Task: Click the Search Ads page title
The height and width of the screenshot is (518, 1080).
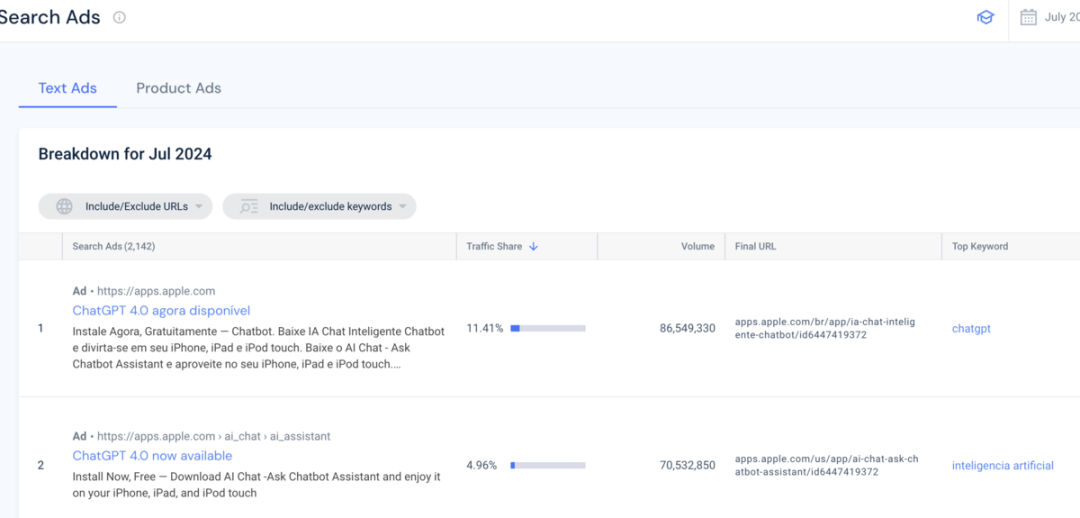Action: (50, 17)
